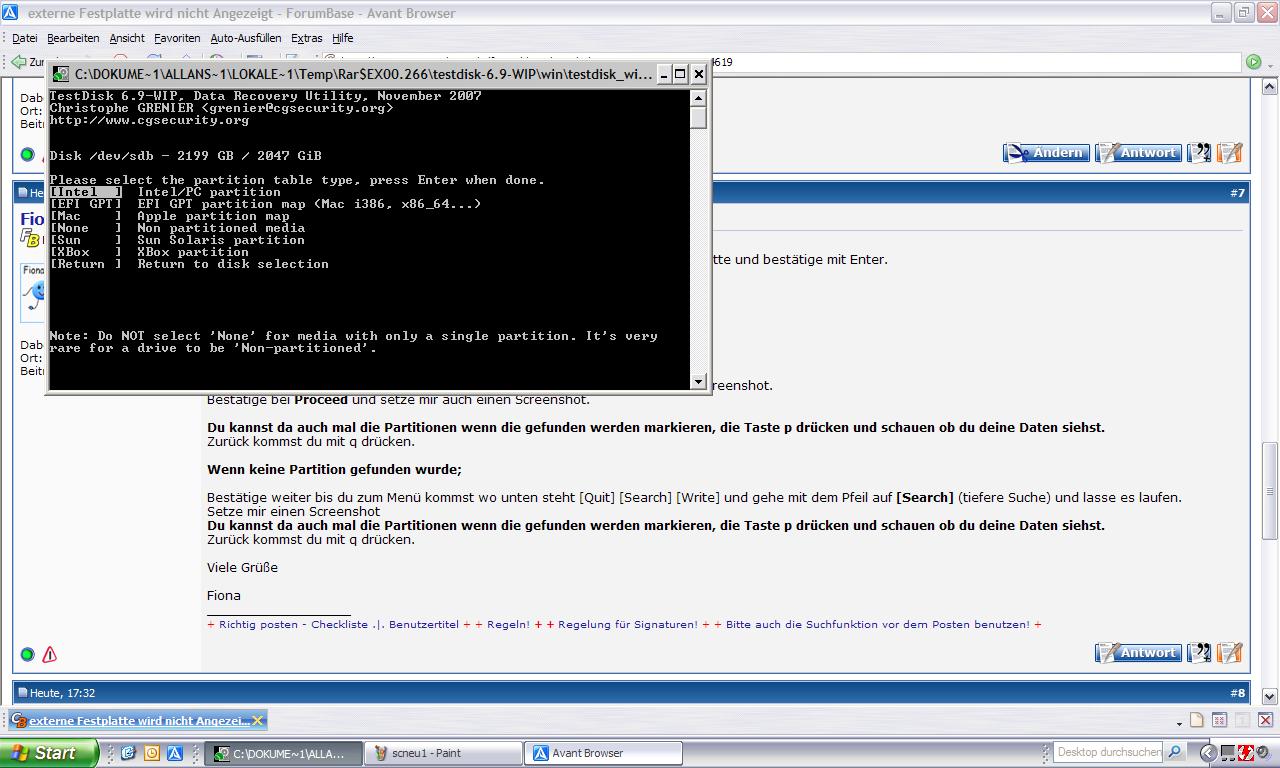Screen dimensions: 1280x768
Task: Click the #7 post number link
Action: 1238,193
